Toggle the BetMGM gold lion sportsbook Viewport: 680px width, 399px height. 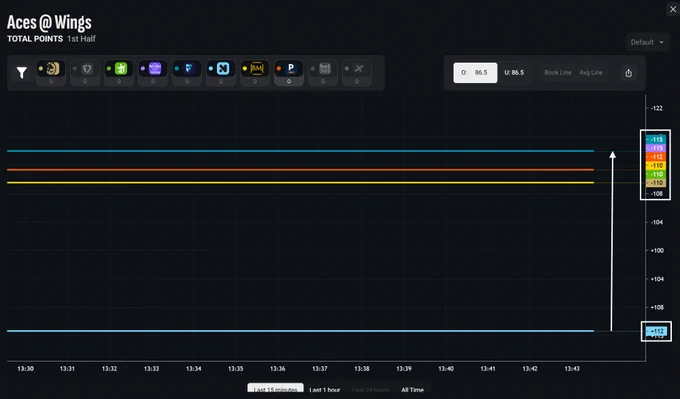coord(51,69)
